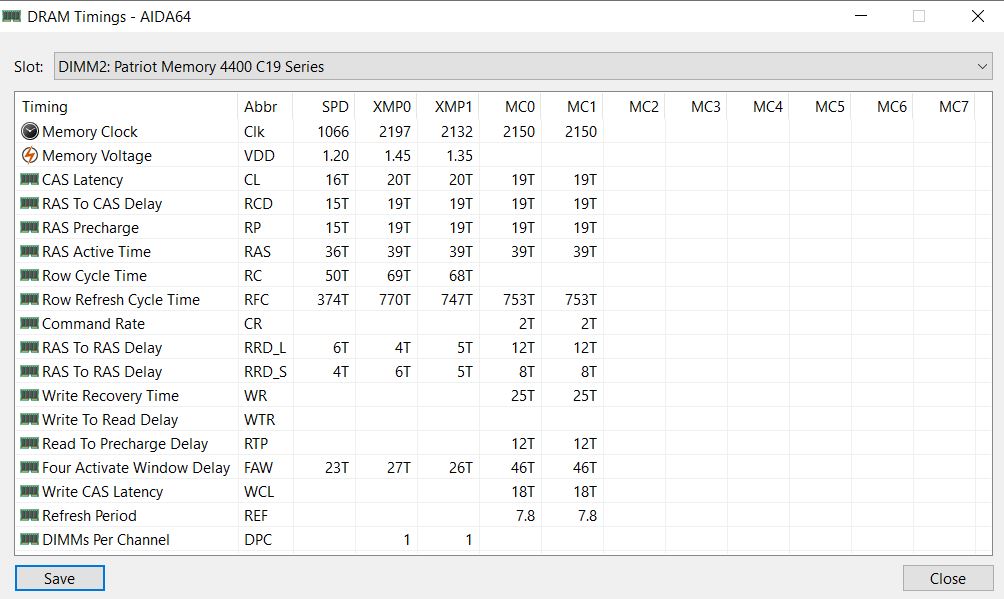Click the Close button at bottom right
Viewport: 1004px width, 599px height.
[x=948, y=578]
